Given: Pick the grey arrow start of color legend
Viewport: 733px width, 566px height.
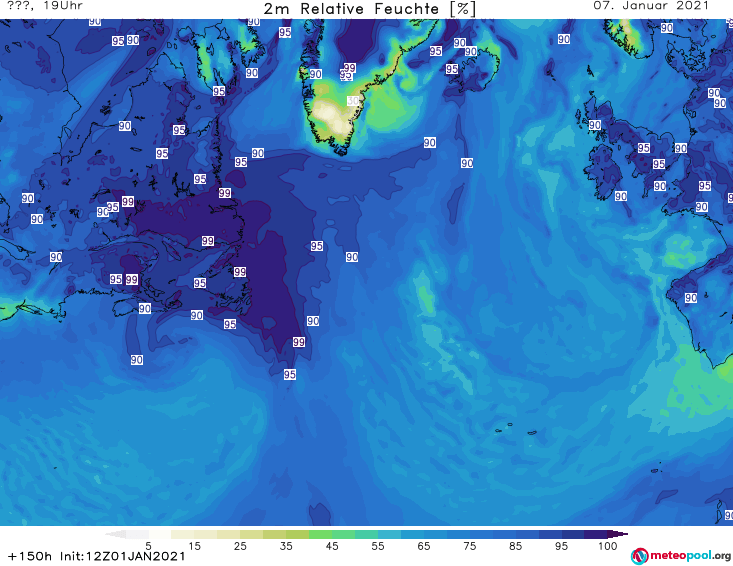Looking at the screenshot, I should pyautogui.click(x=115, y=534).
